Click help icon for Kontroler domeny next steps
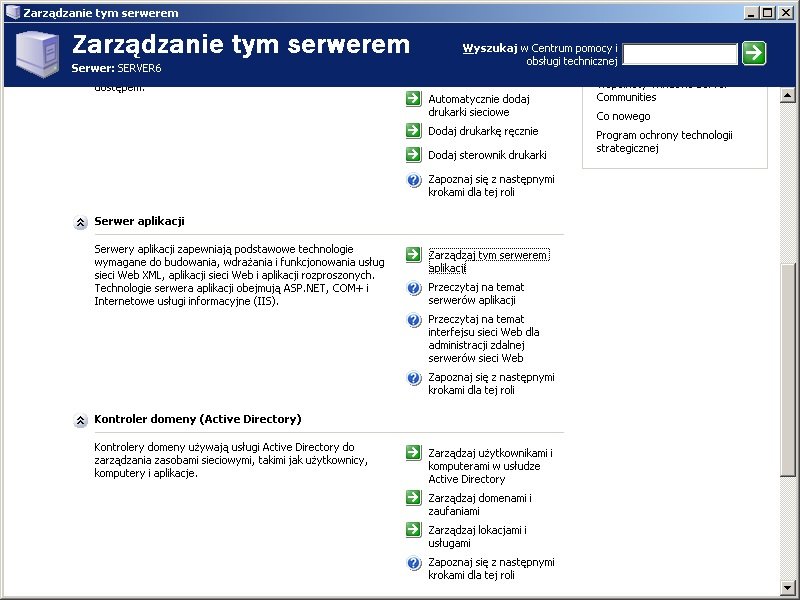 pos(414,563)
